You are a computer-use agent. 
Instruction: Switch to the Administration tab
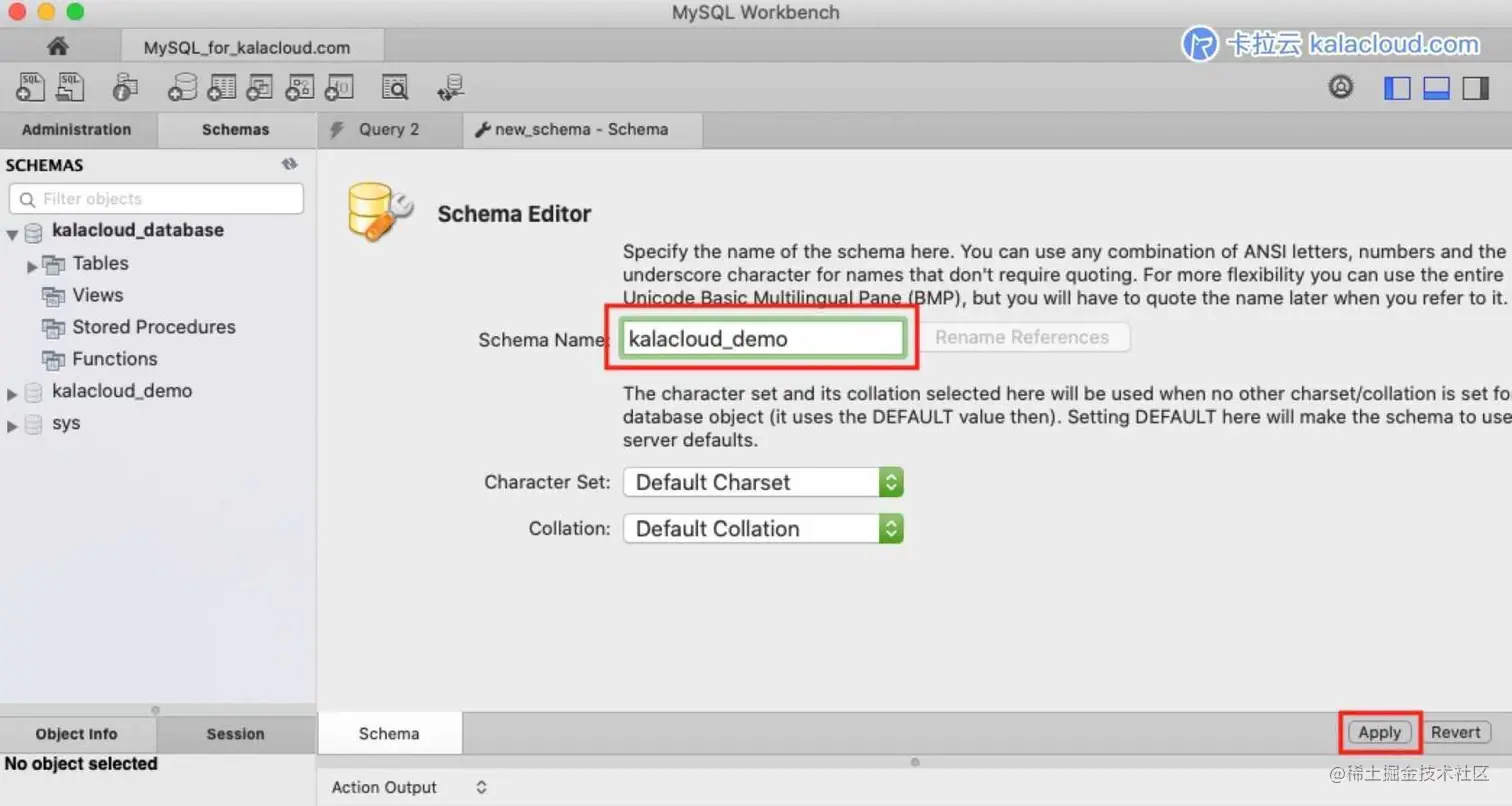point(77,130)
